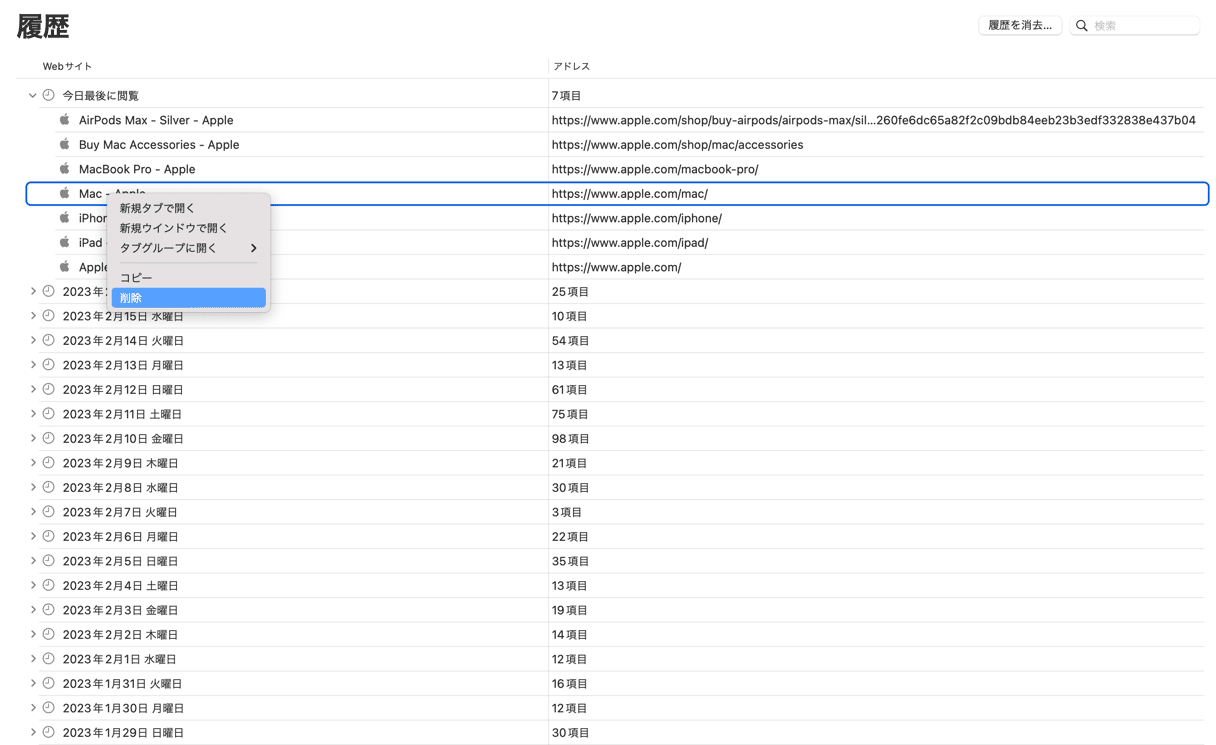The width and height of the screenshot is (1216, 745).
Task: Choose 新規タブで開く from context menu
Action: tap(188, 208)
